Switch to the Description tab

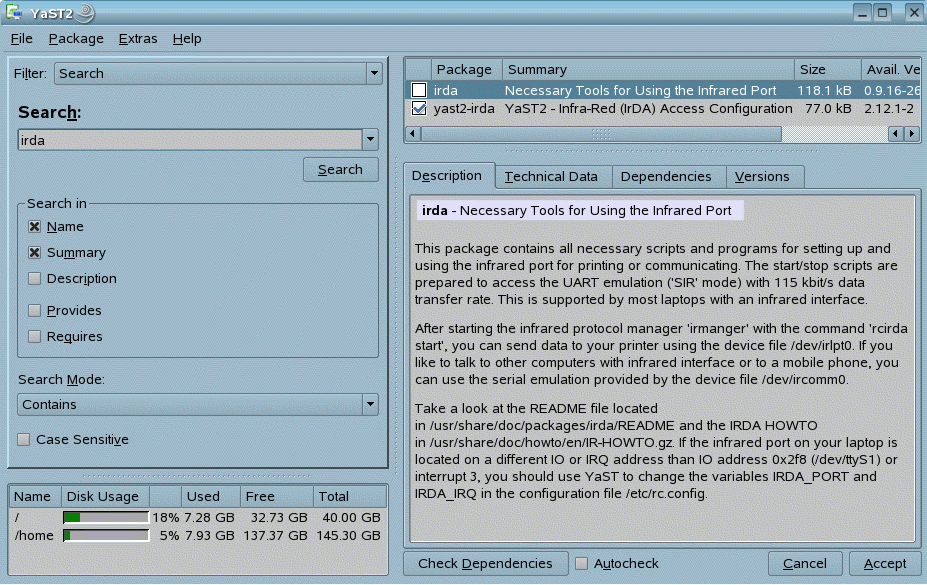(x=448, y=176)
